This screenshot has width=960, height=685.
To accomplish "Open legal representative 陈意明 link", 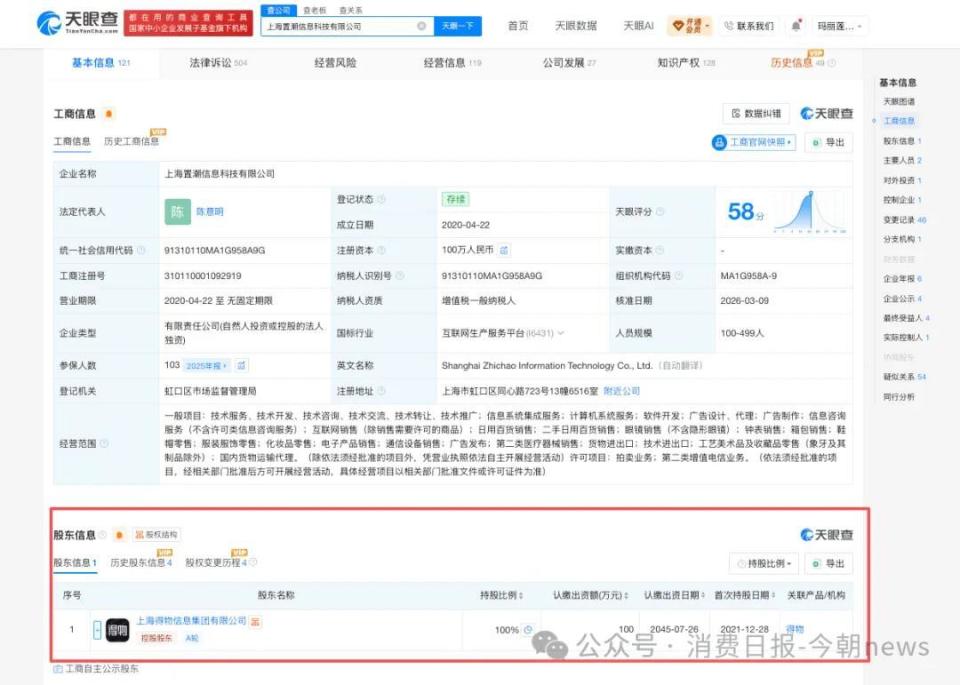I will point(210,212).
